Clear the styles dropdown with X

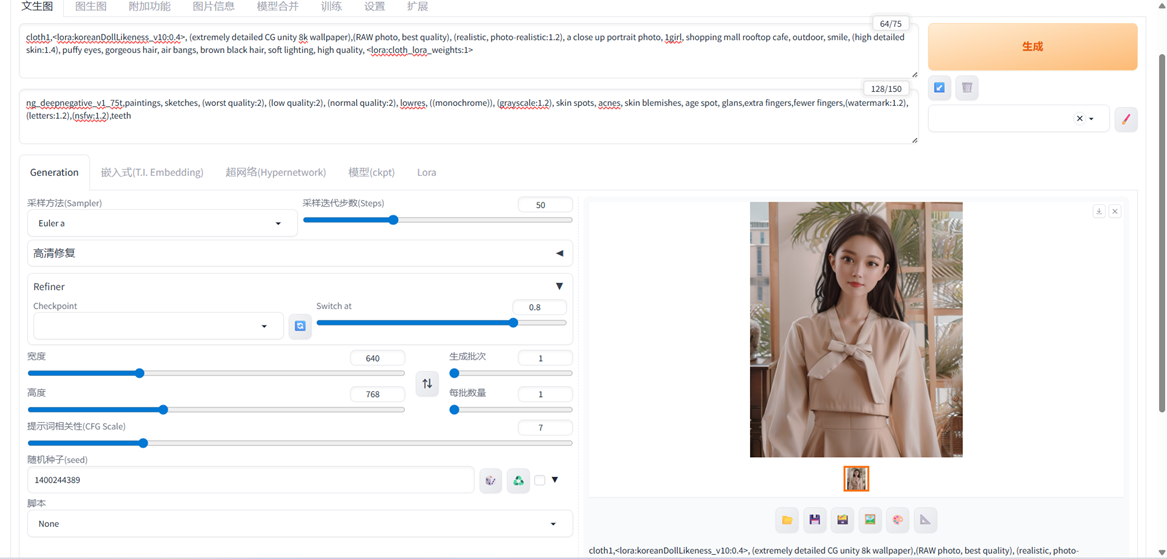(x=1079, y=119)
